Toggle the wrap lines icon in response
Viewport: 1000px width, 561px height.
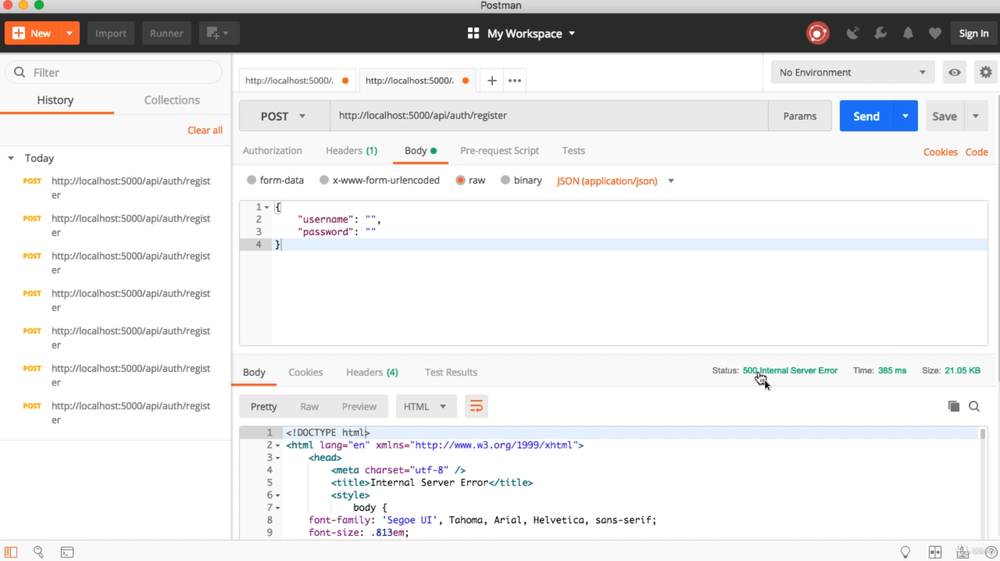click(x=476, y=406)
